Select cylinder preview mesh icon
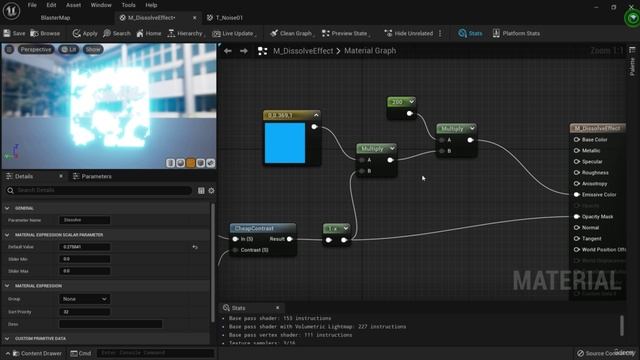 tap(171, 163)
